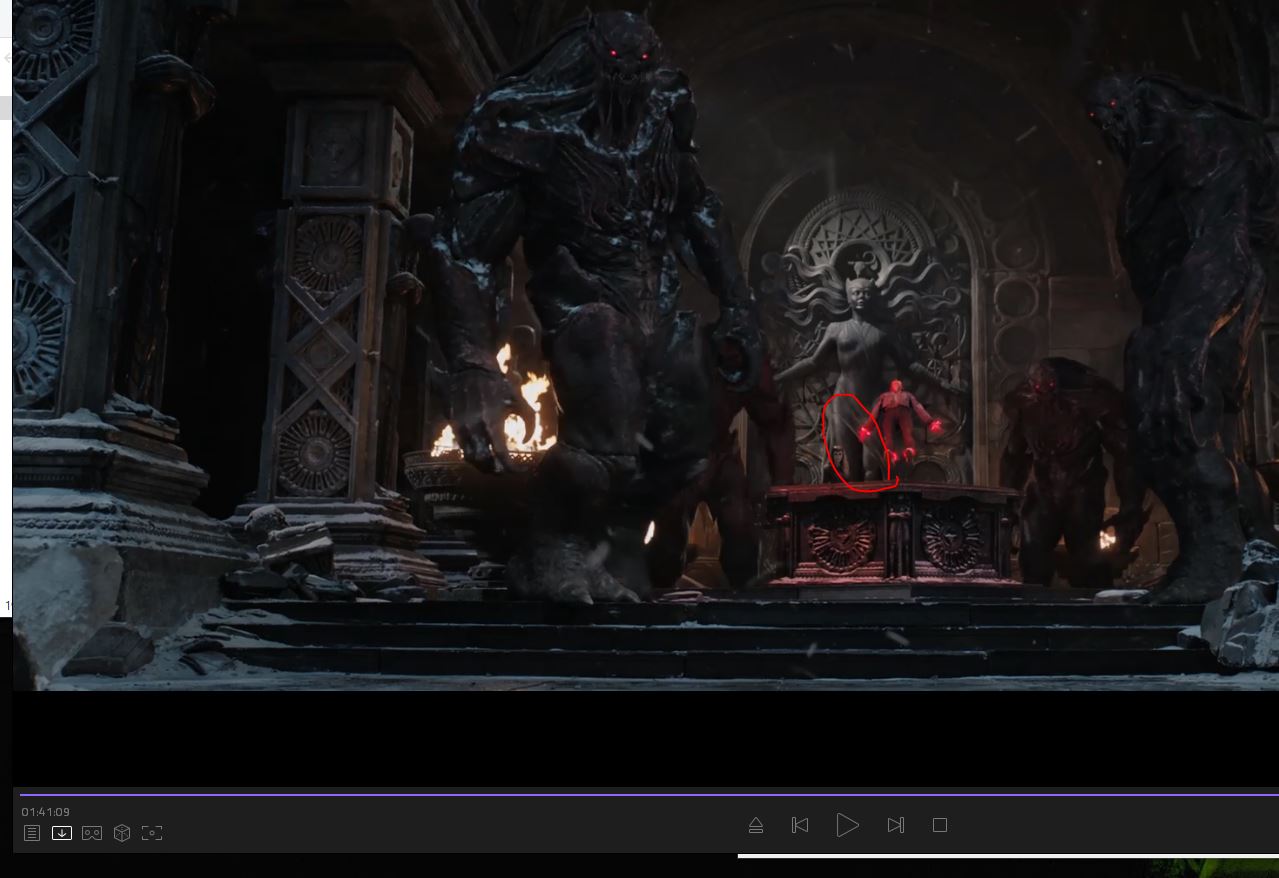Skip to the previous track

tap(800, 825)
